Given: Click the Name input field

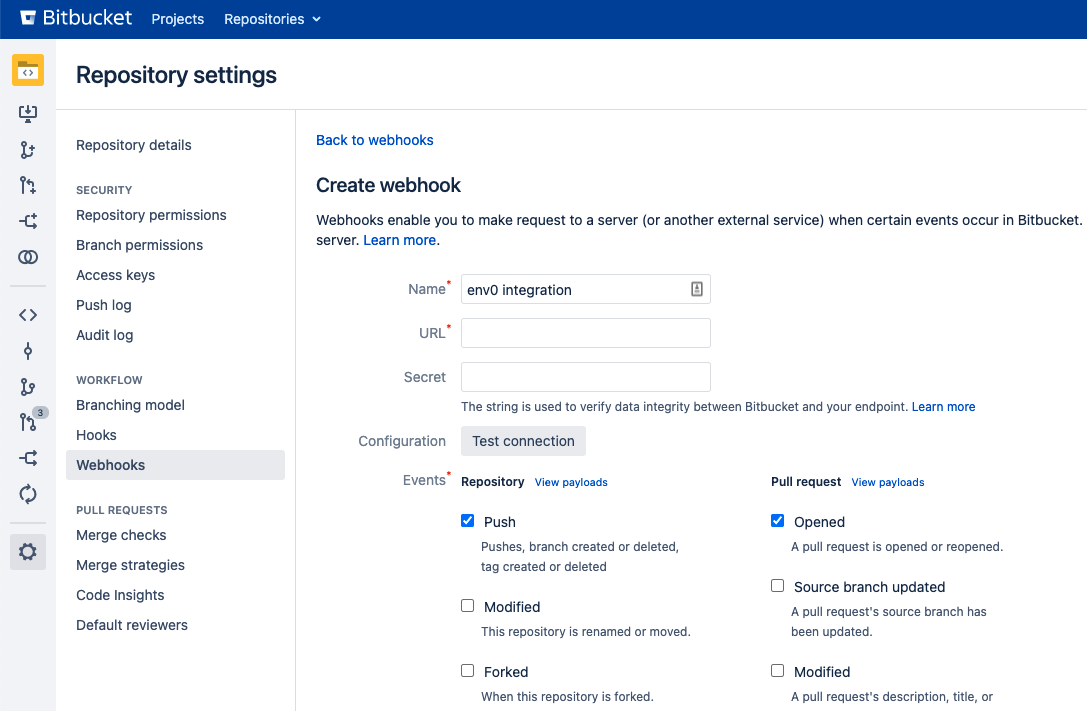Looking at the screenshot, I should (586, 289).
